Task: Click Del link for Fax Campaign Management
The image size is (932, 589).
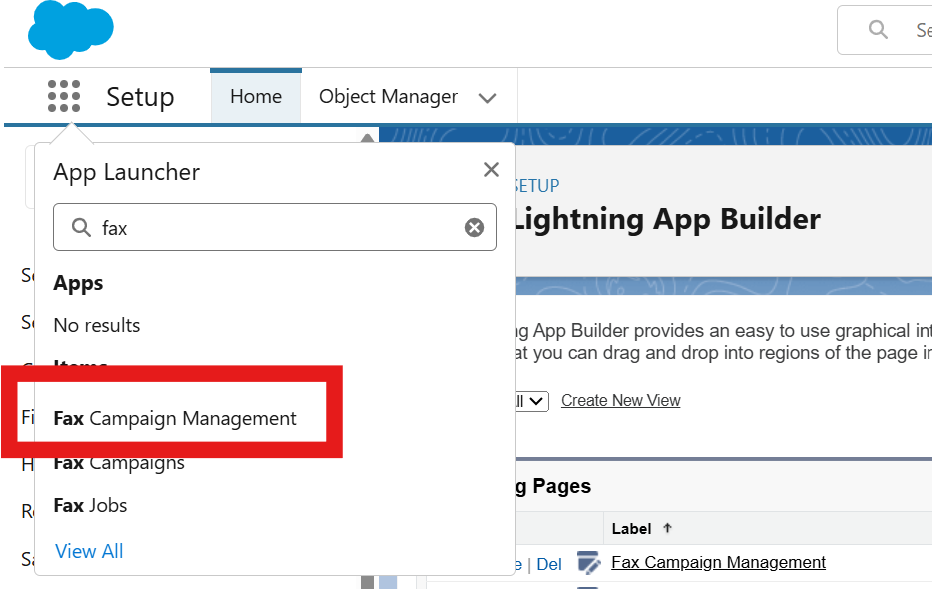Action: tap(549, 564)
